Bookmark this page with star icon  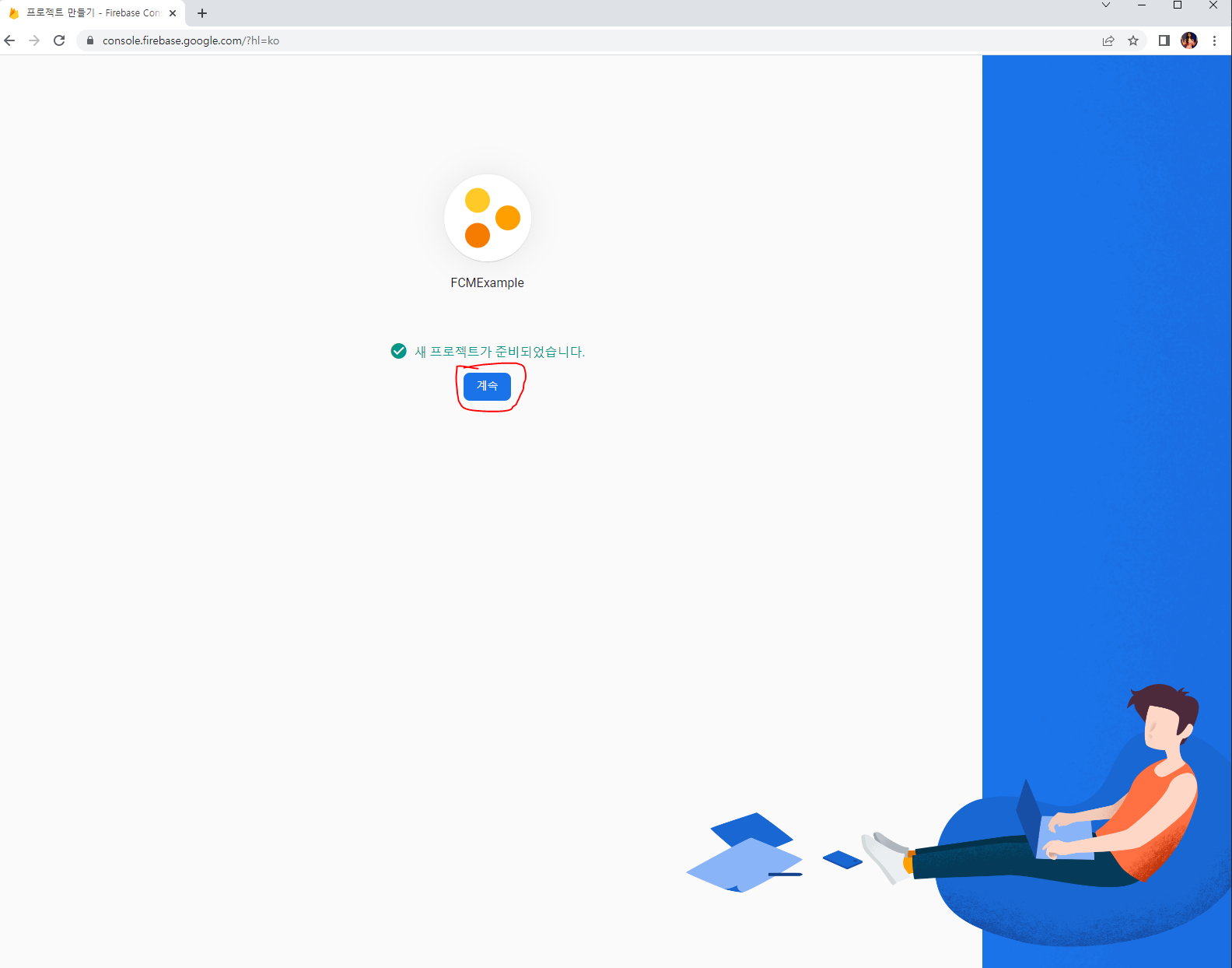(x=1133, y=40)
